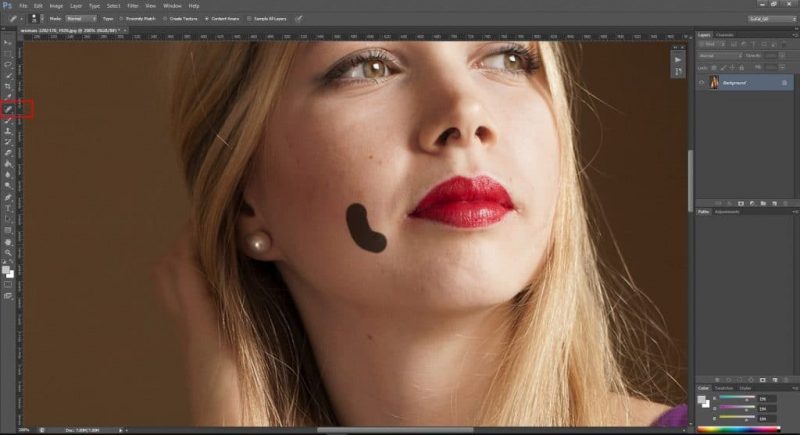Open the Color panel flyout menu
The height and width of the screenshot is (435, 800).
click(x=795, y=389)
